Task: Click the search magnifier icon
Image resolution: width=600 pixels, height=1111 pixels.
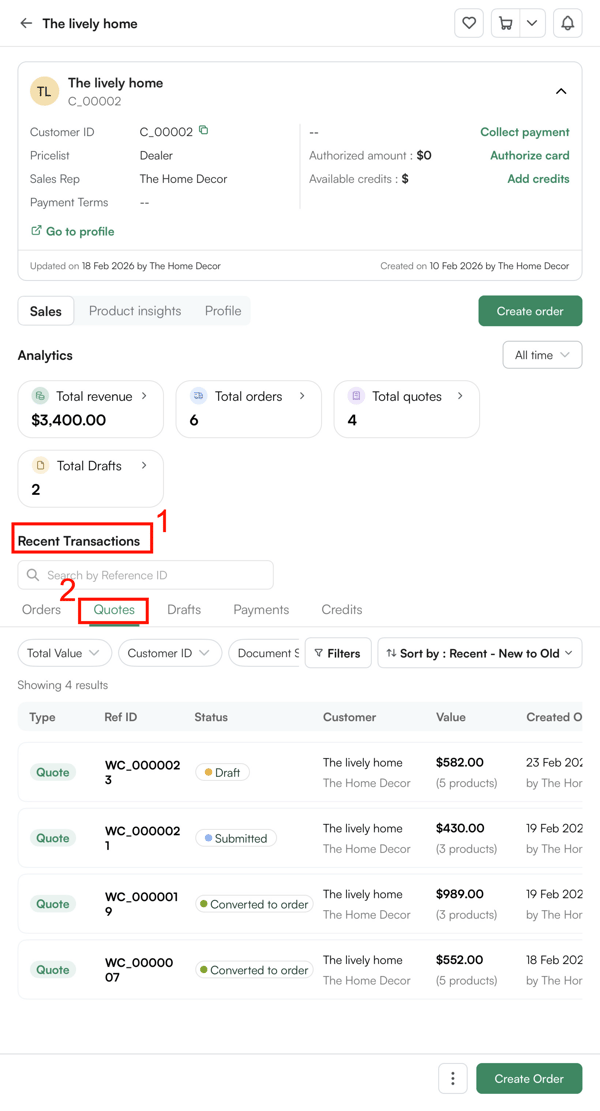Action: click(x=33, y=575)
